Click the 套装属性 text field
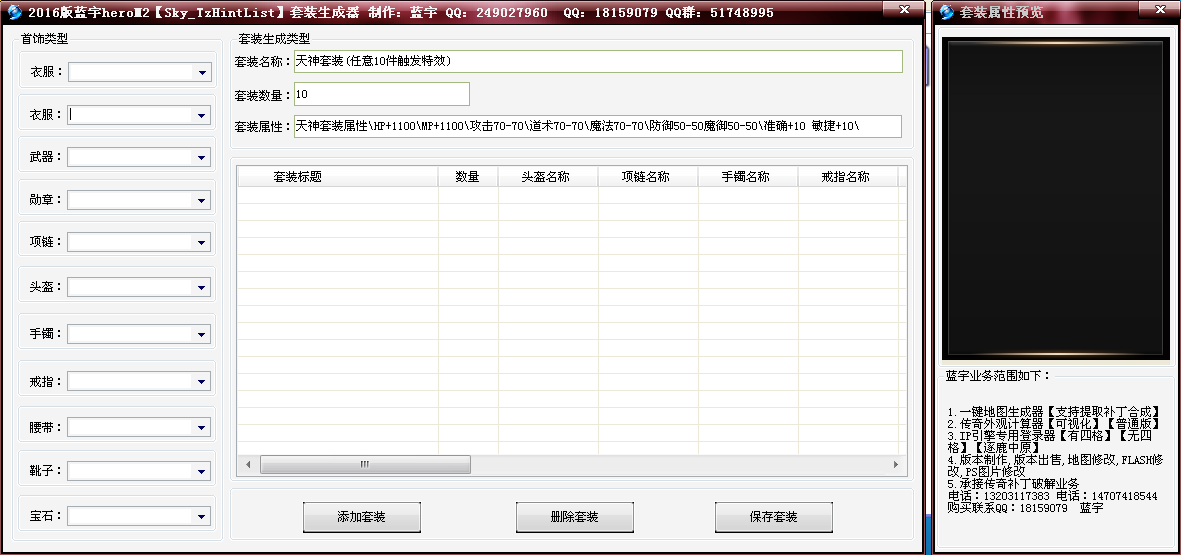Viewport: 1181px width, 555px height. coord(597,126)
